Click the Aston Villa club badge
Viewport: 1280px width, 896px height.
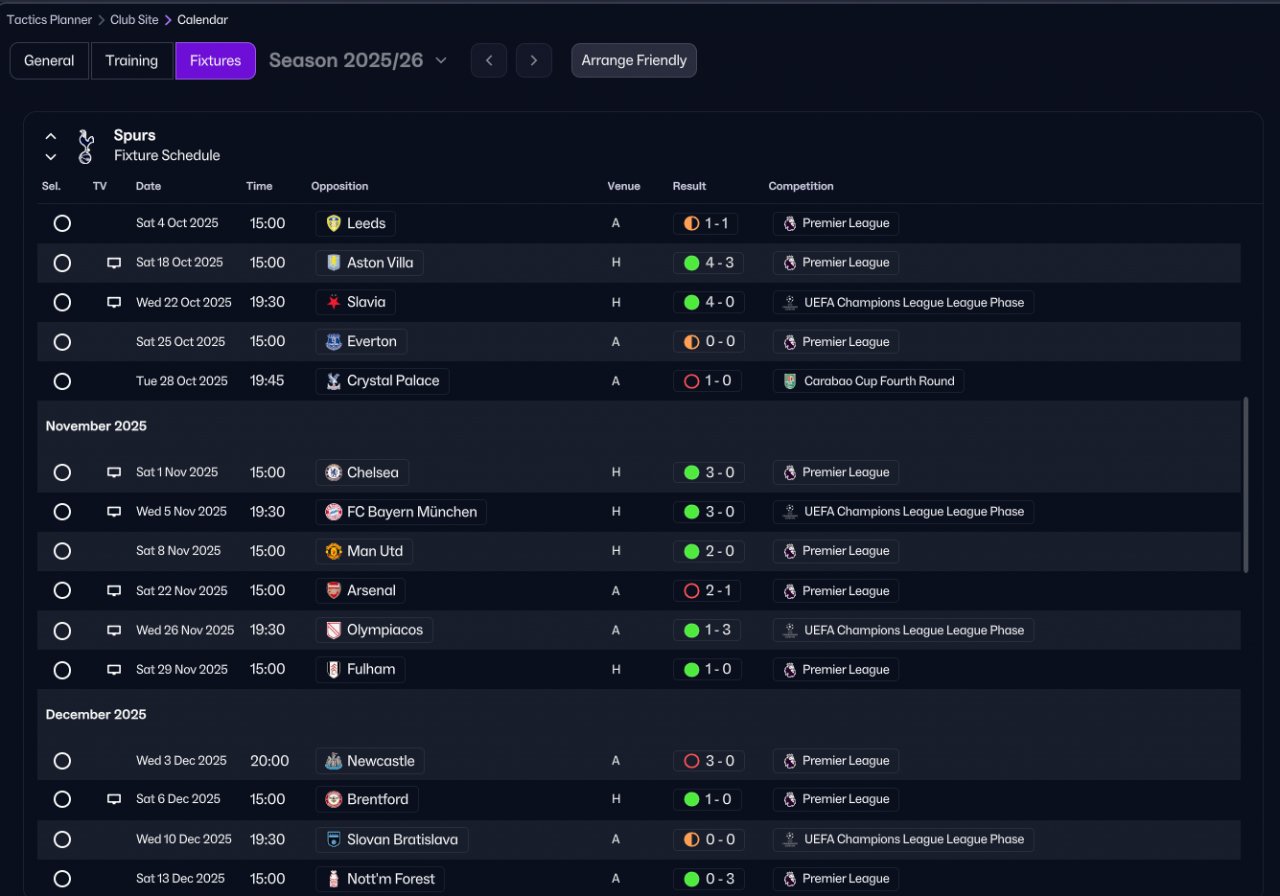pos(333,263)
